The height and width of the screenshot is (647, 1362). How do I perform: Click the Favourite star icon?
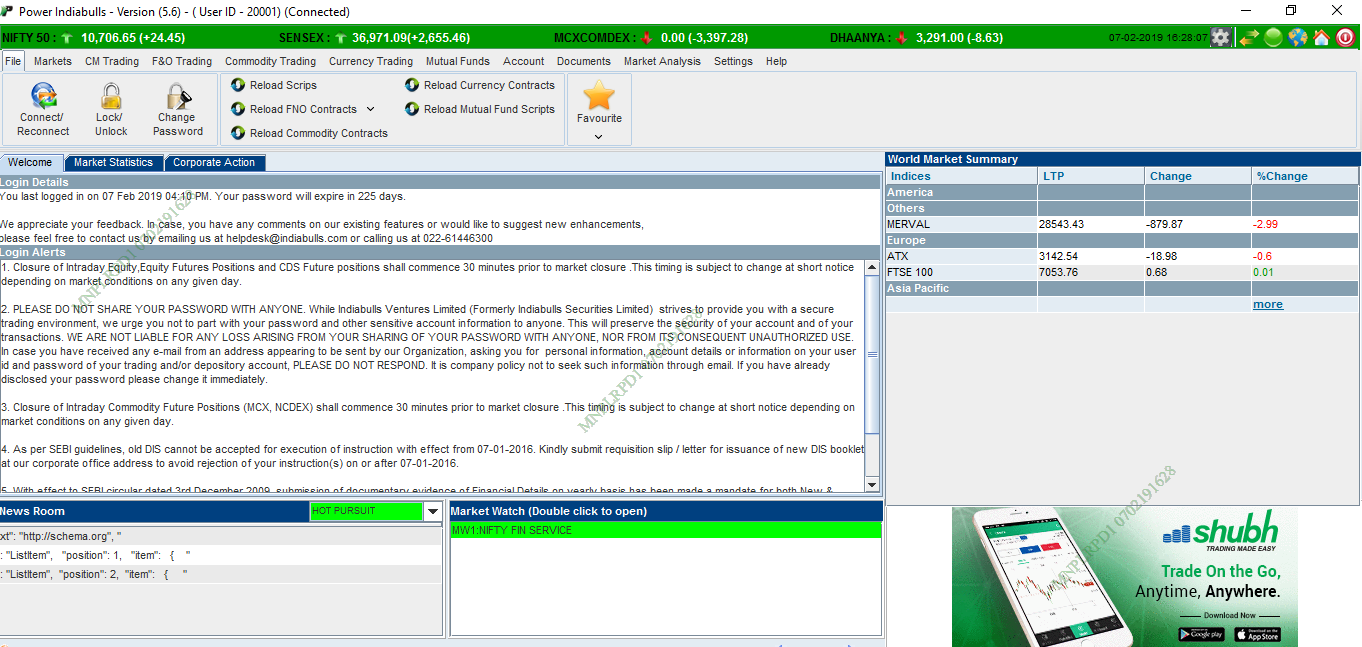599,96
